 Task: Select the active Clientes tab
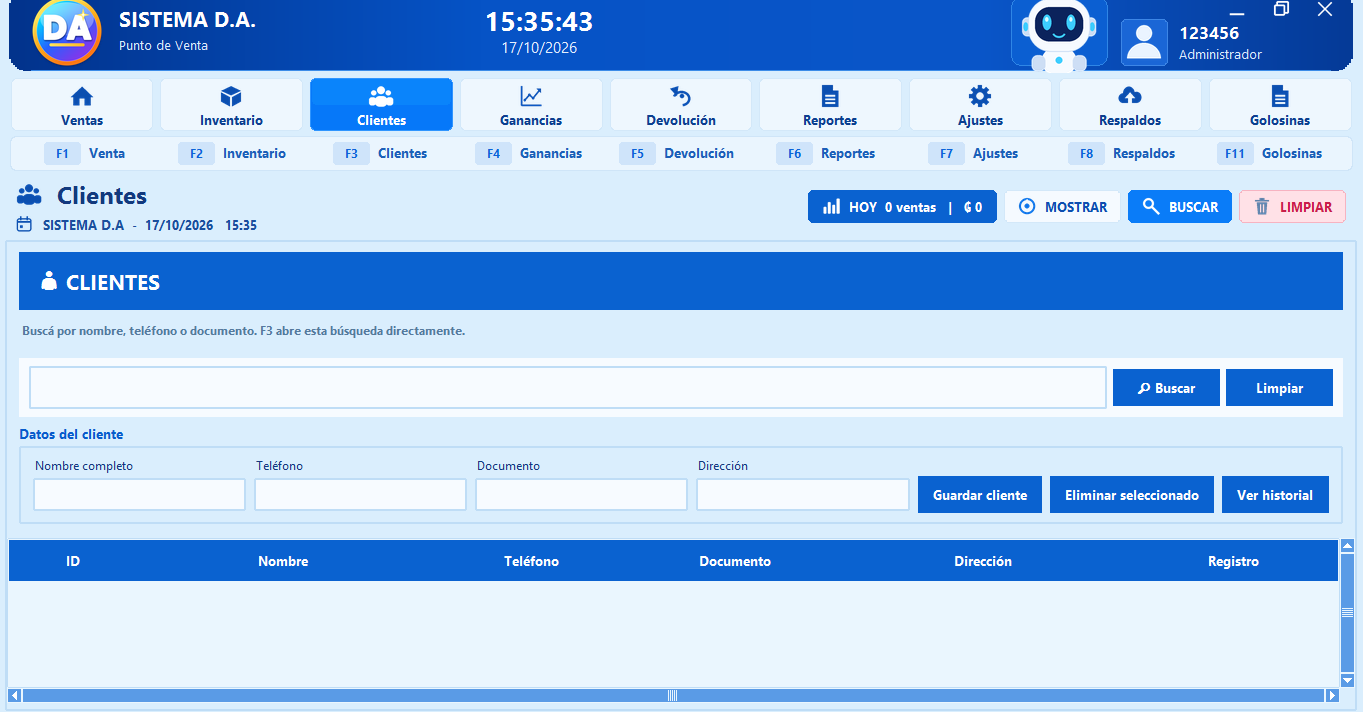coord(381,105)
